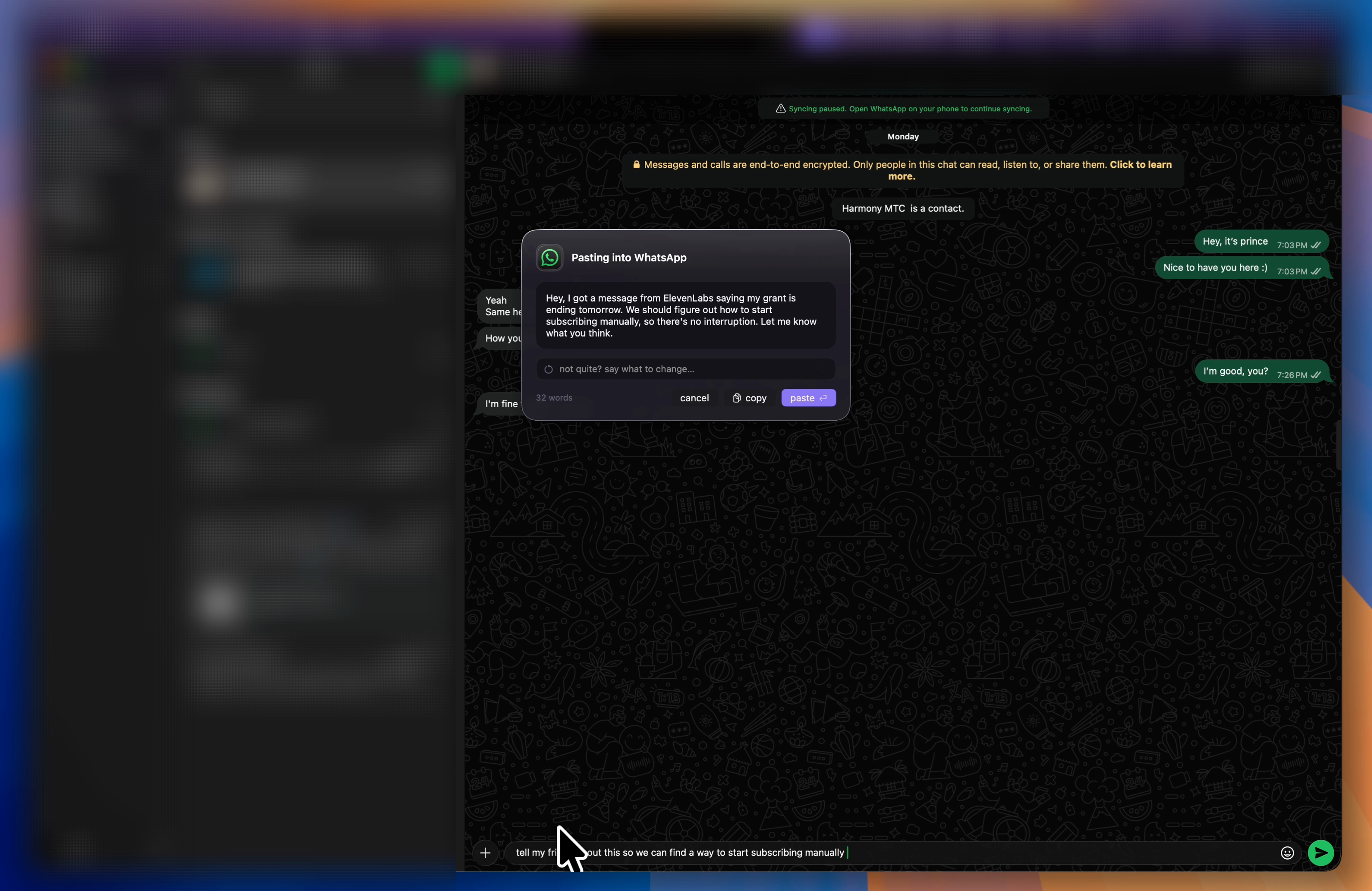The width and height of the screenshot is (1372, 891).
Task: Click the 'Syncing paused' warning banner
Action: pos(903,108)
